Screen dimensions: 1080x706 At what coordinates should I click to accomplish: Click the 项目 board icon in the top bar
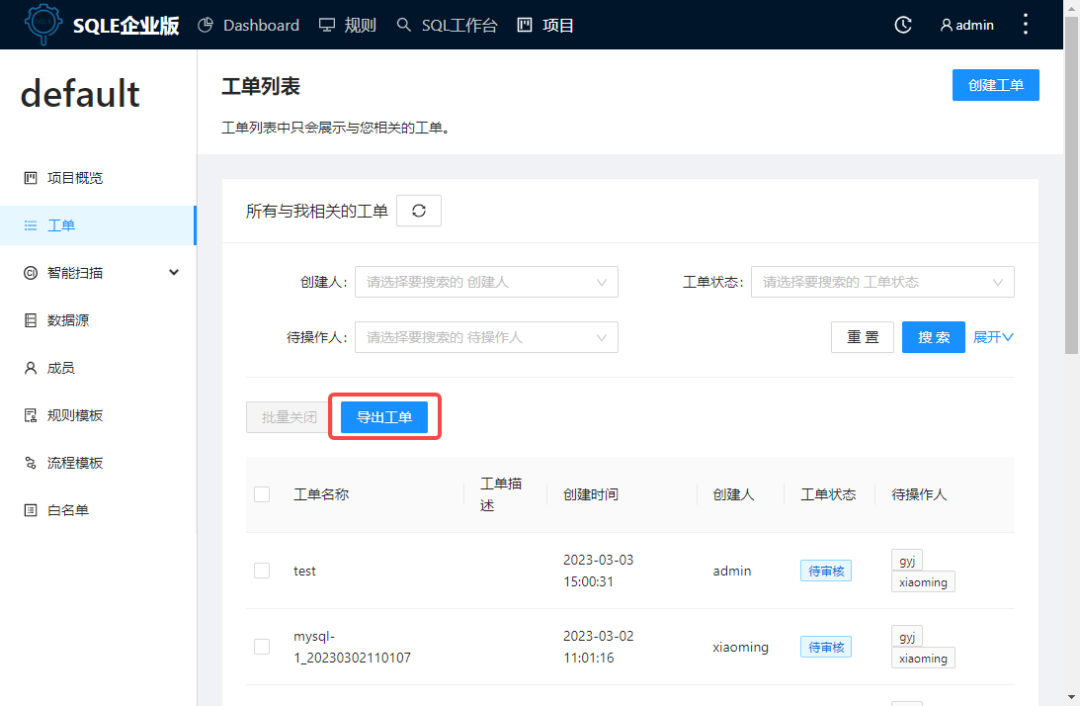coord(525,25)
